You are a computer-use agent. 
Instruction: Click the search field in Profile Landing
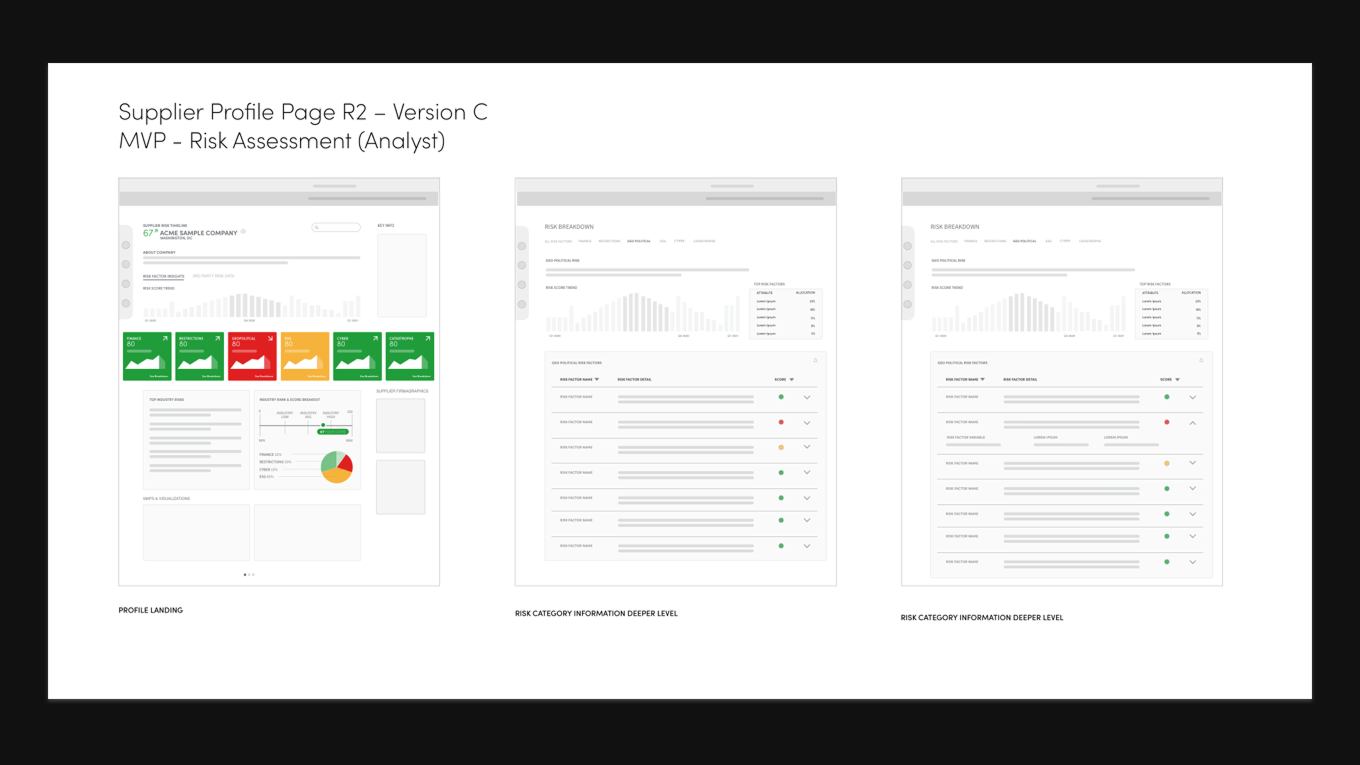336,227
